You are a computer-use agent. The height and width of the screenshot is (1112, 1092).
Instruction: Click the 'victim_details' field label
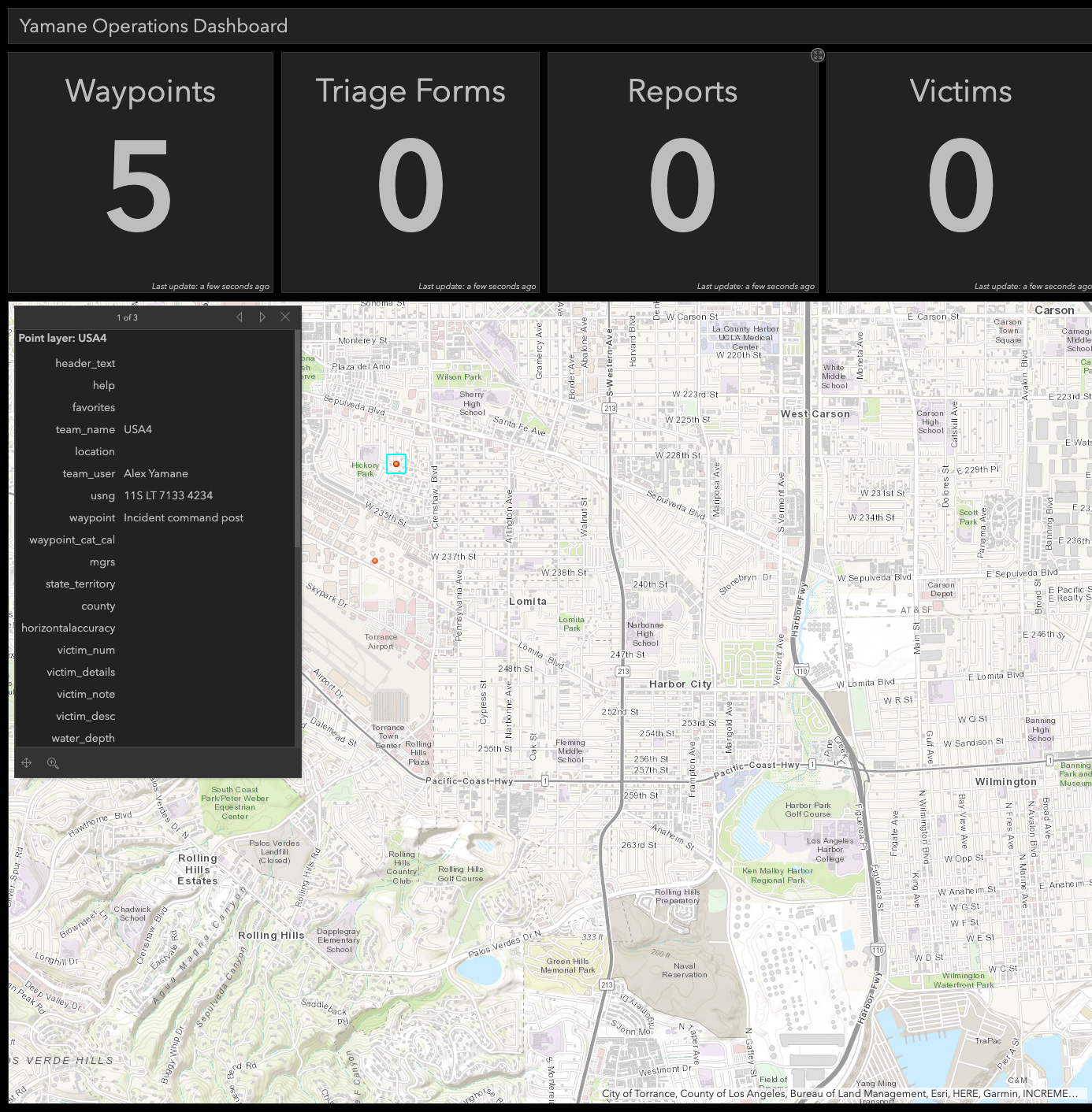[x=81, y=672]
